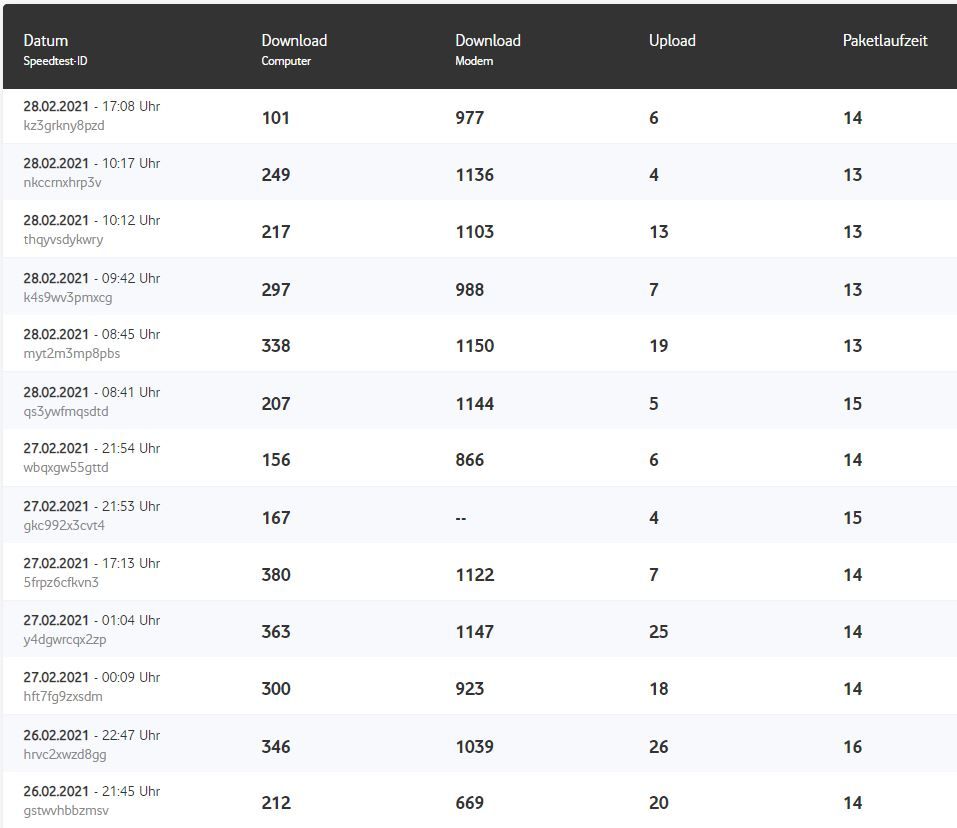Click computer download value 101
Screen dimensions: 957x828
pyautogui.click(x=275, y=118)
